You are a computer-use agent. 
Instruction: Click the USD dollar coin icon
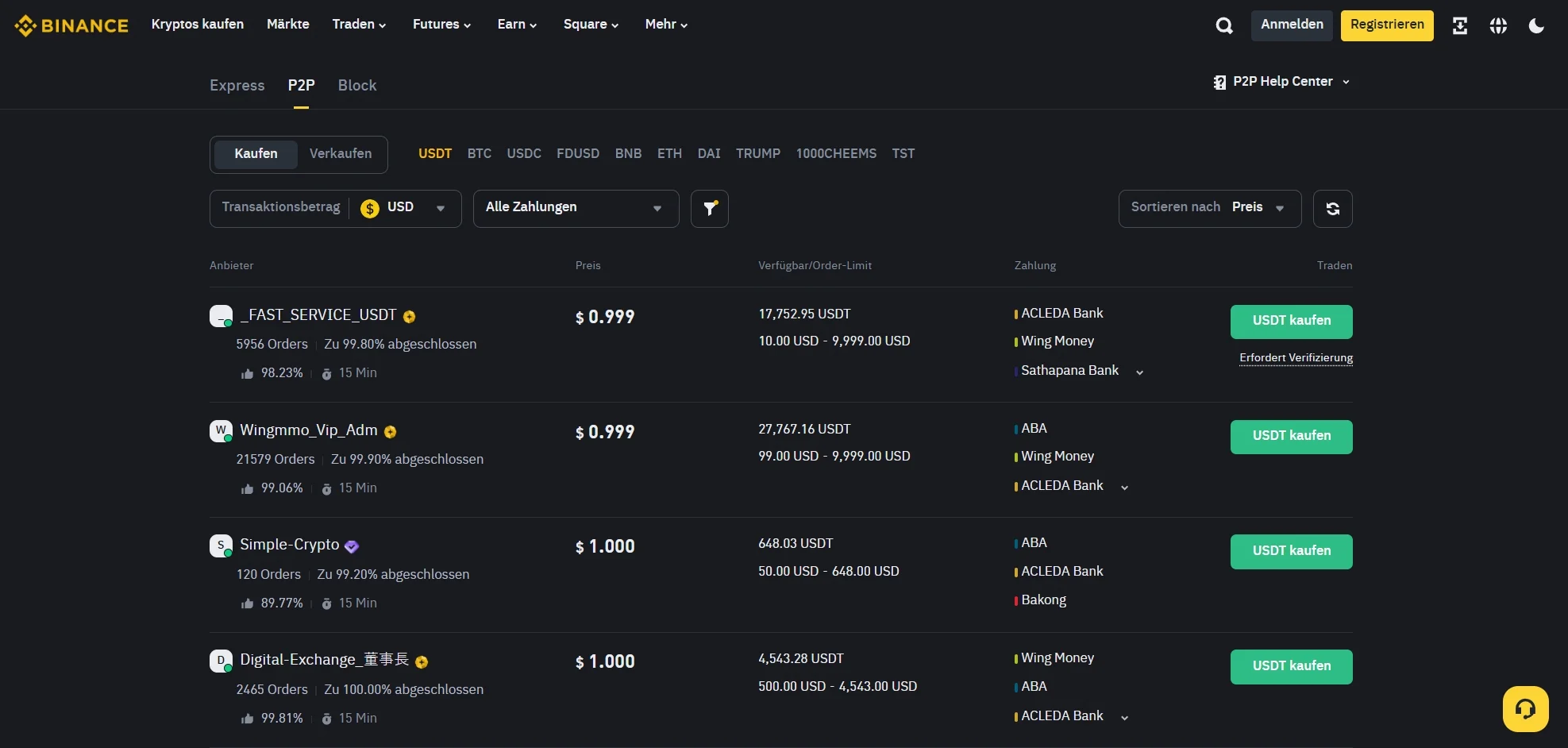tap(370, 208)
